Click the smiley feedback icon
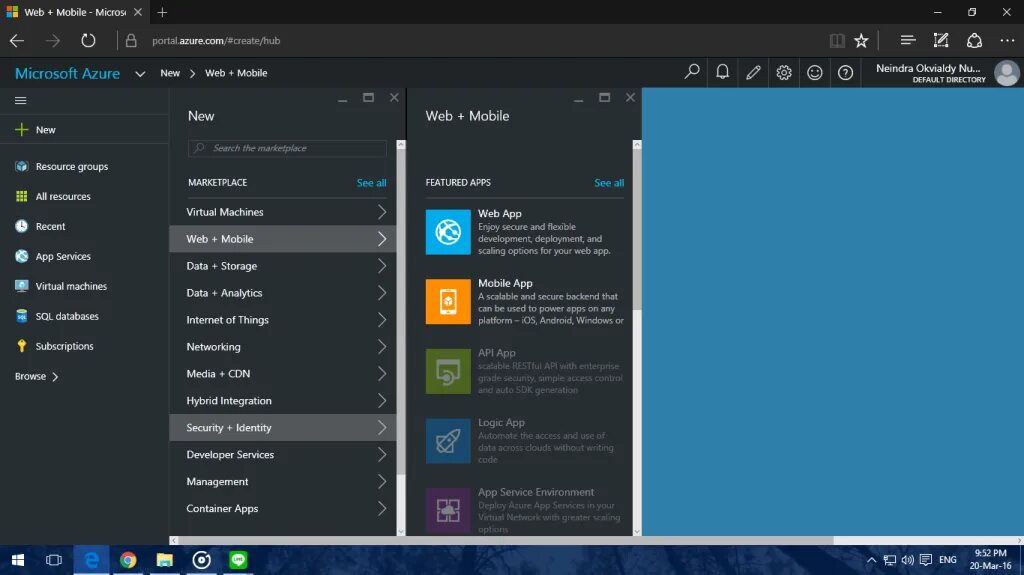Screen dimensions: 1024x575 [814, 73]
